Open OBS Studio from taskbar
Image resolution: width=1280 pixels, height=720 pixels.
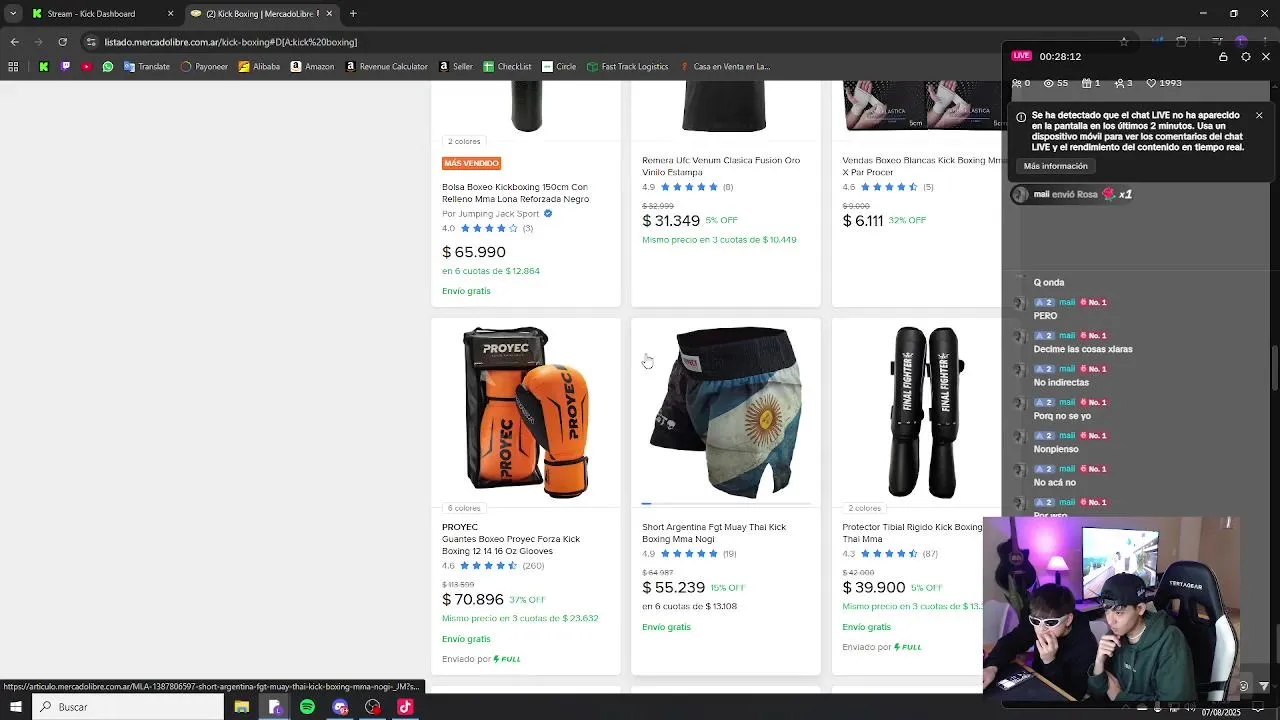point(373,707)
